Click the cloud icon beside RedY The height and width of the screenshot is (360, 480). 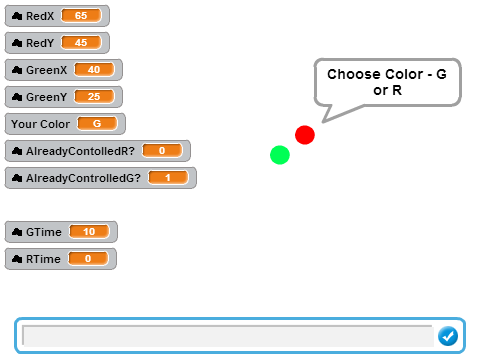coord(17,43)
